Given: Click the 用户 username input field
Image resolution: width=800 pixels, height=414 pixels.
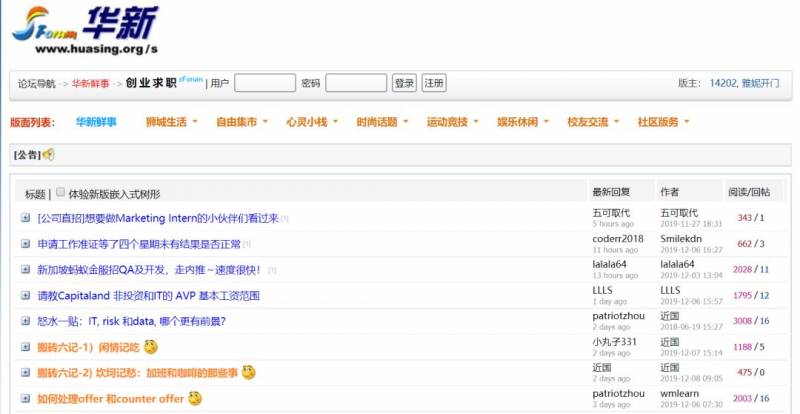Looking at the screenshot, I should (264, 83).
